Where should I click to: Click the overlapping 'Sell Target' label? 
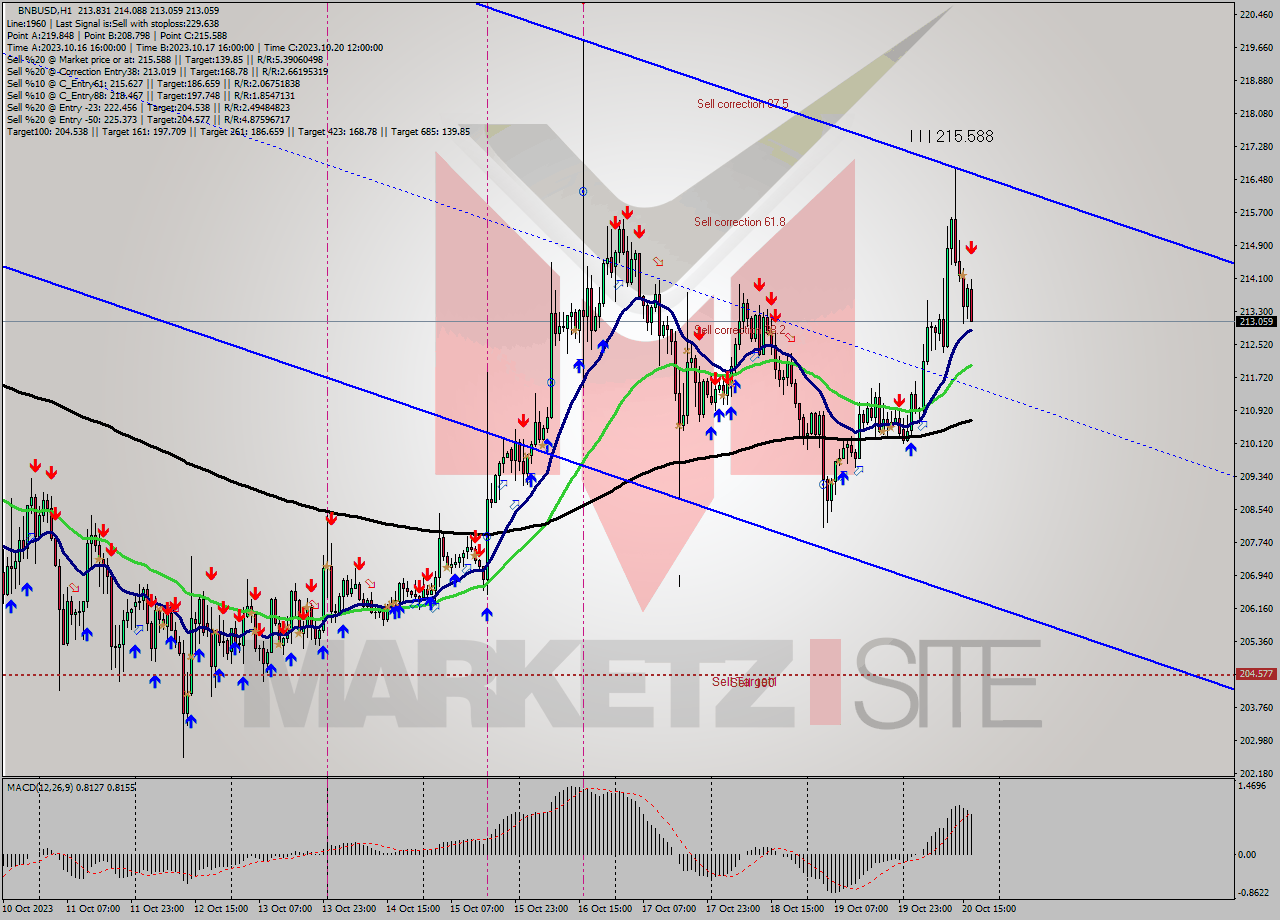[x=744, y=682]
